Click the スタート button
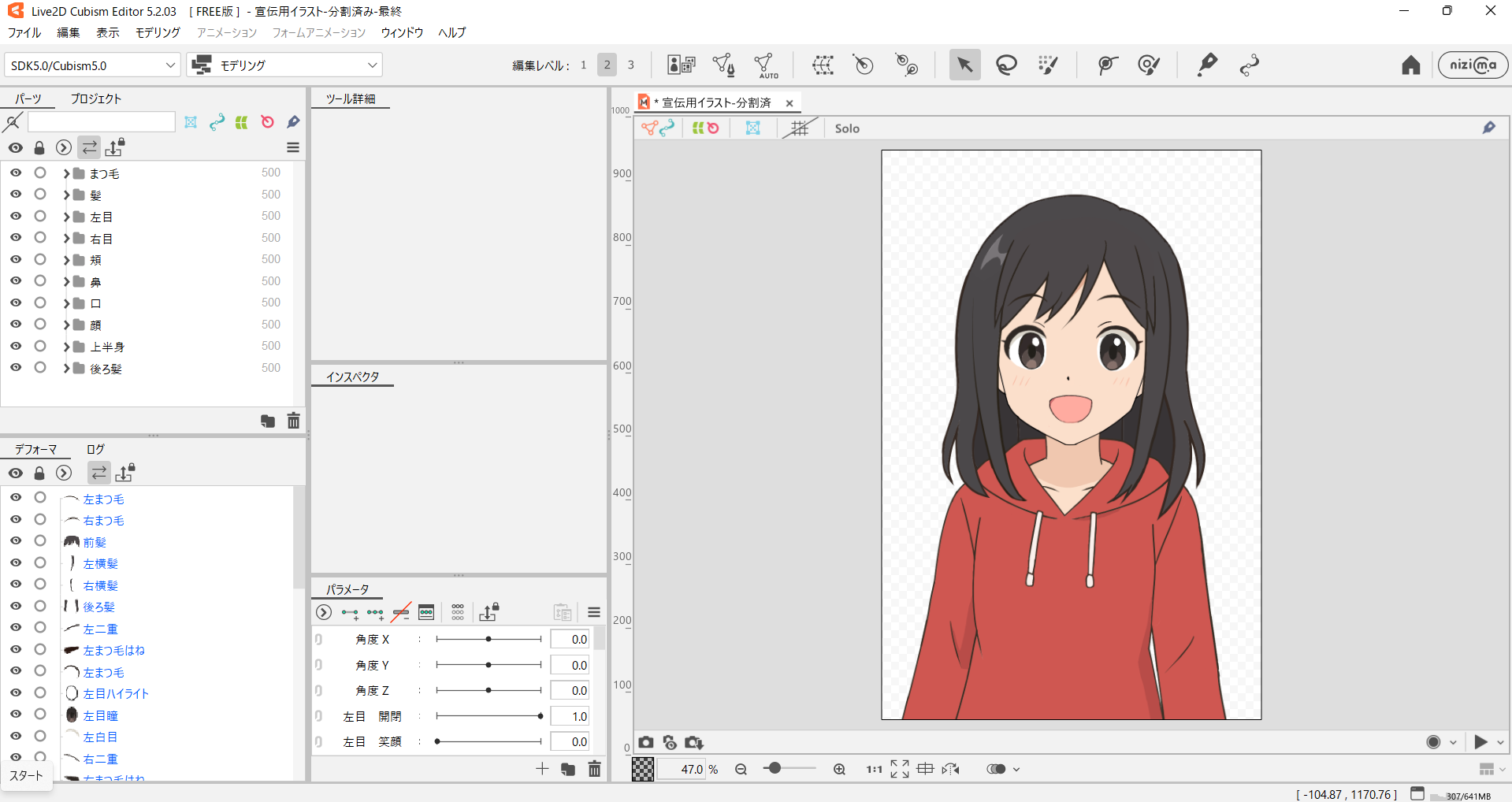The width and height of the screenshot is (1512, 802). (26, 775)
